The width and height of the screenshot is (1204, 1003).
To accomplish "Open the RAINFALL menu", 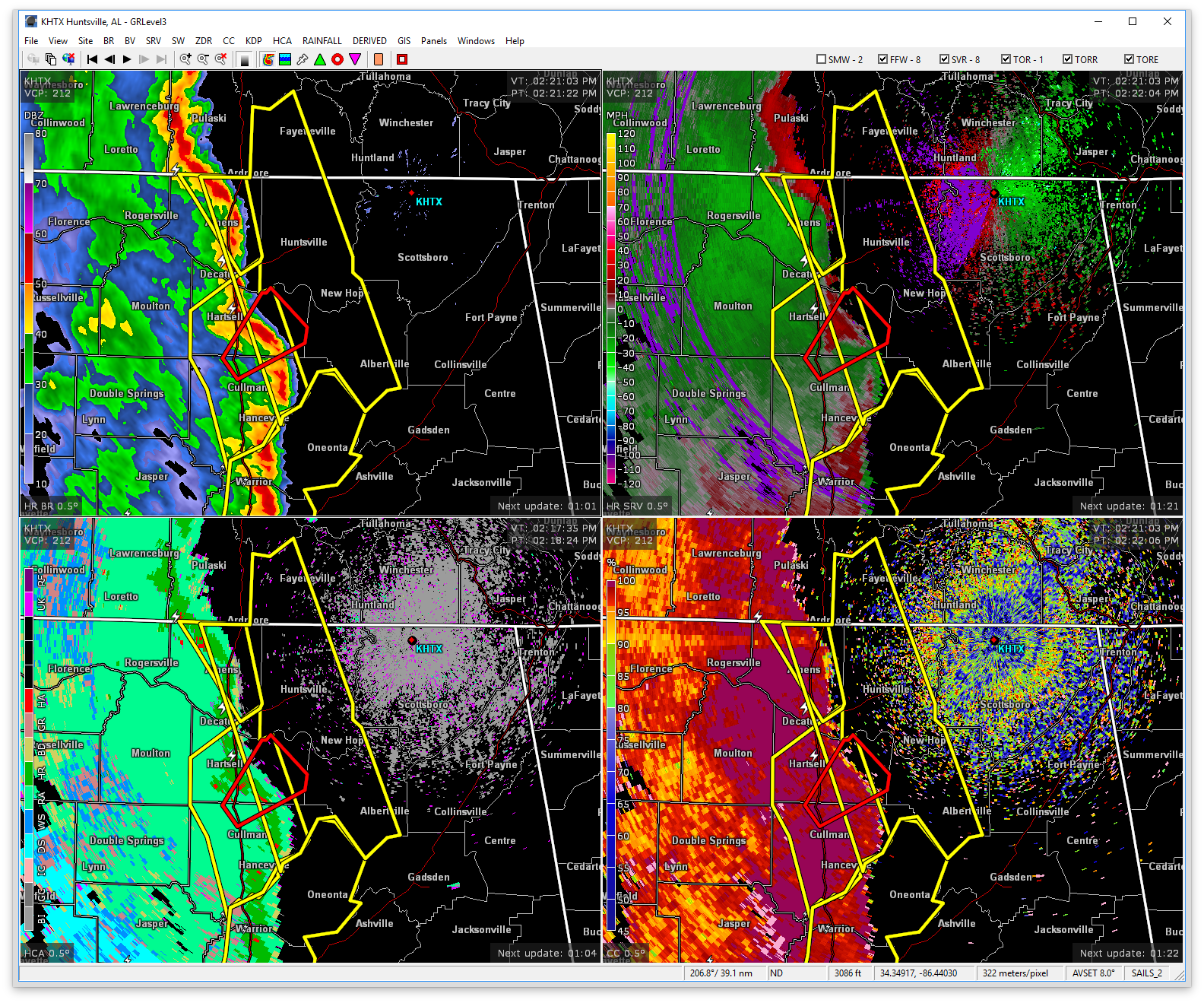I will (322, 41).
